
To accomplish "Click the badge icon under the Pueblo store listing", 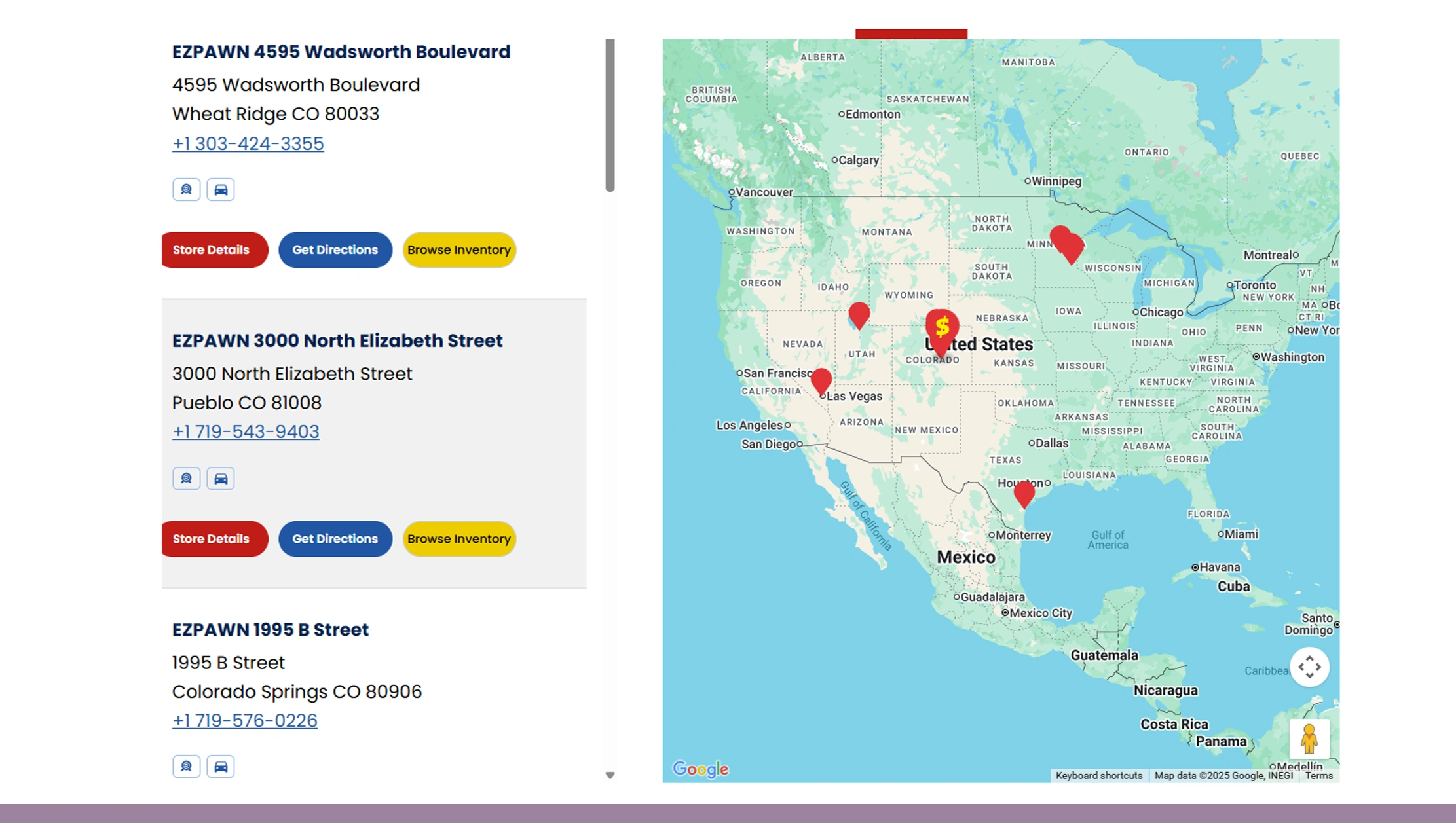I will 186,478.
